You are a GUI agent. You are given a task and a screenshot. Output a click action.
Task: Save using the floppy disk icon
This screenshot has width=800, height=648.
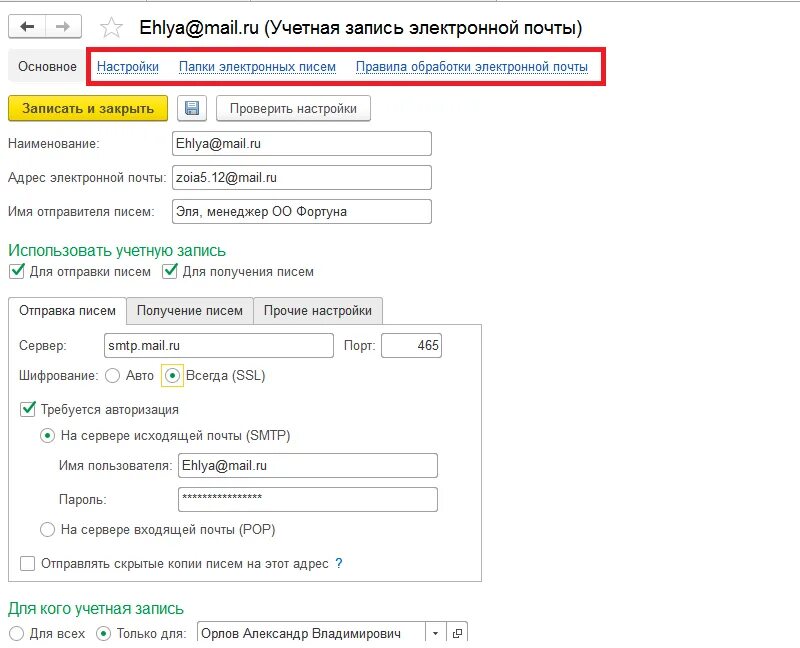[x=192, y=108]
